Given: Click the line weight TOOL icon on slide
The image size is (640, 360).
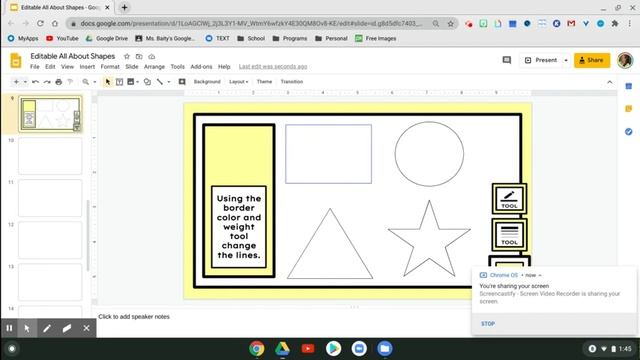Looking at the screenshot, I should point(509,235).
